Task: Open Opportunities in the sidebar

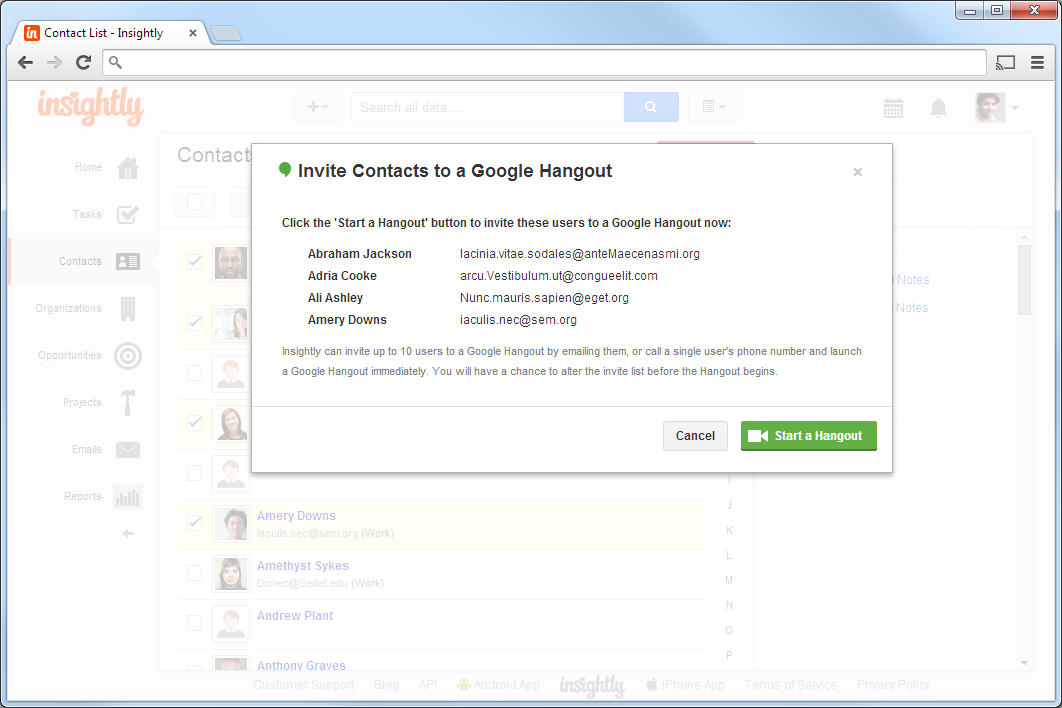Action: click(x=70, y=355)
